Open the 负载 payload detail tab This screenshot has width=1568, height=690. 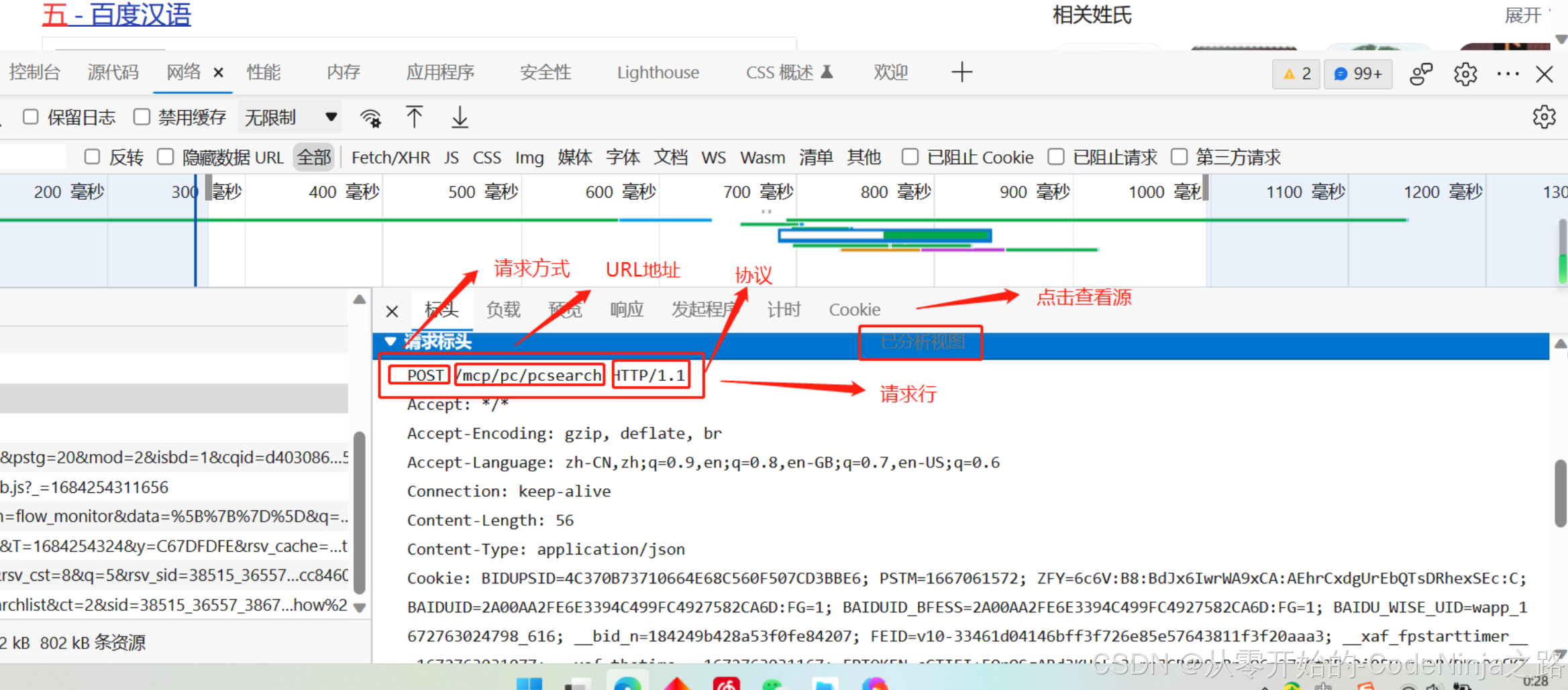(503, 310)
